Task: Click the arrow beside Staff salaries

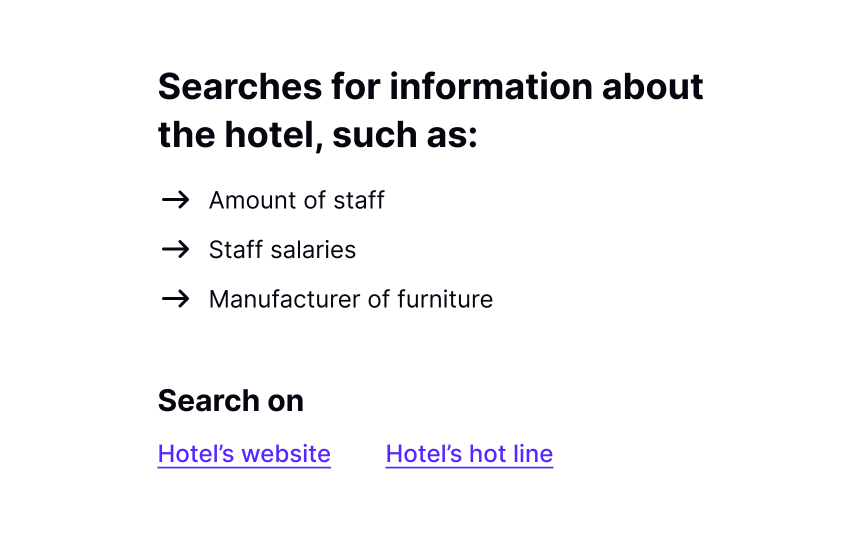Action: pos(175,249)
